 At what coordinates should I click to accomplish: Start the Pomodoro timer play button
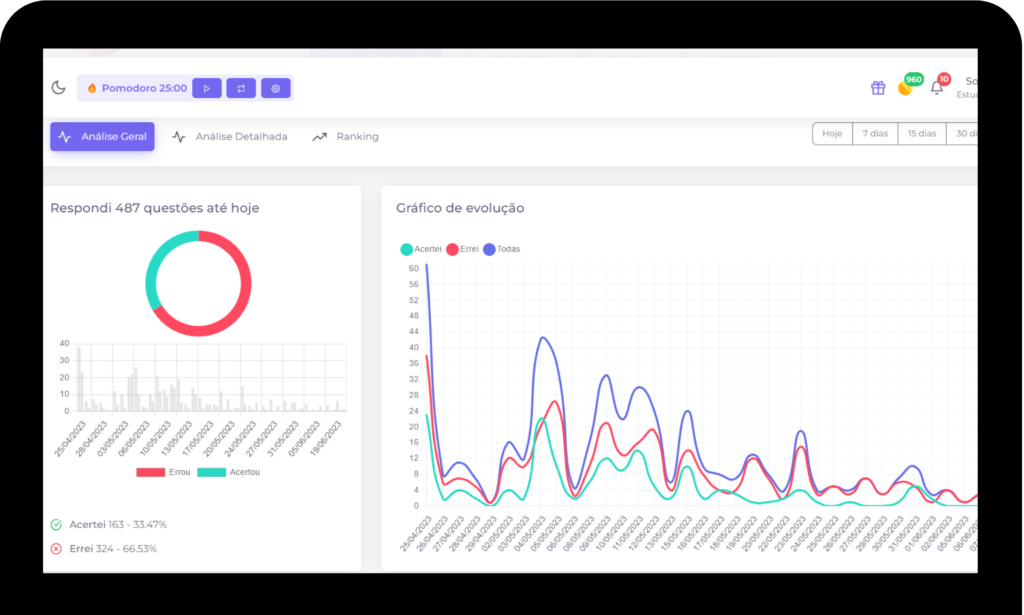(x=206, y=88)
